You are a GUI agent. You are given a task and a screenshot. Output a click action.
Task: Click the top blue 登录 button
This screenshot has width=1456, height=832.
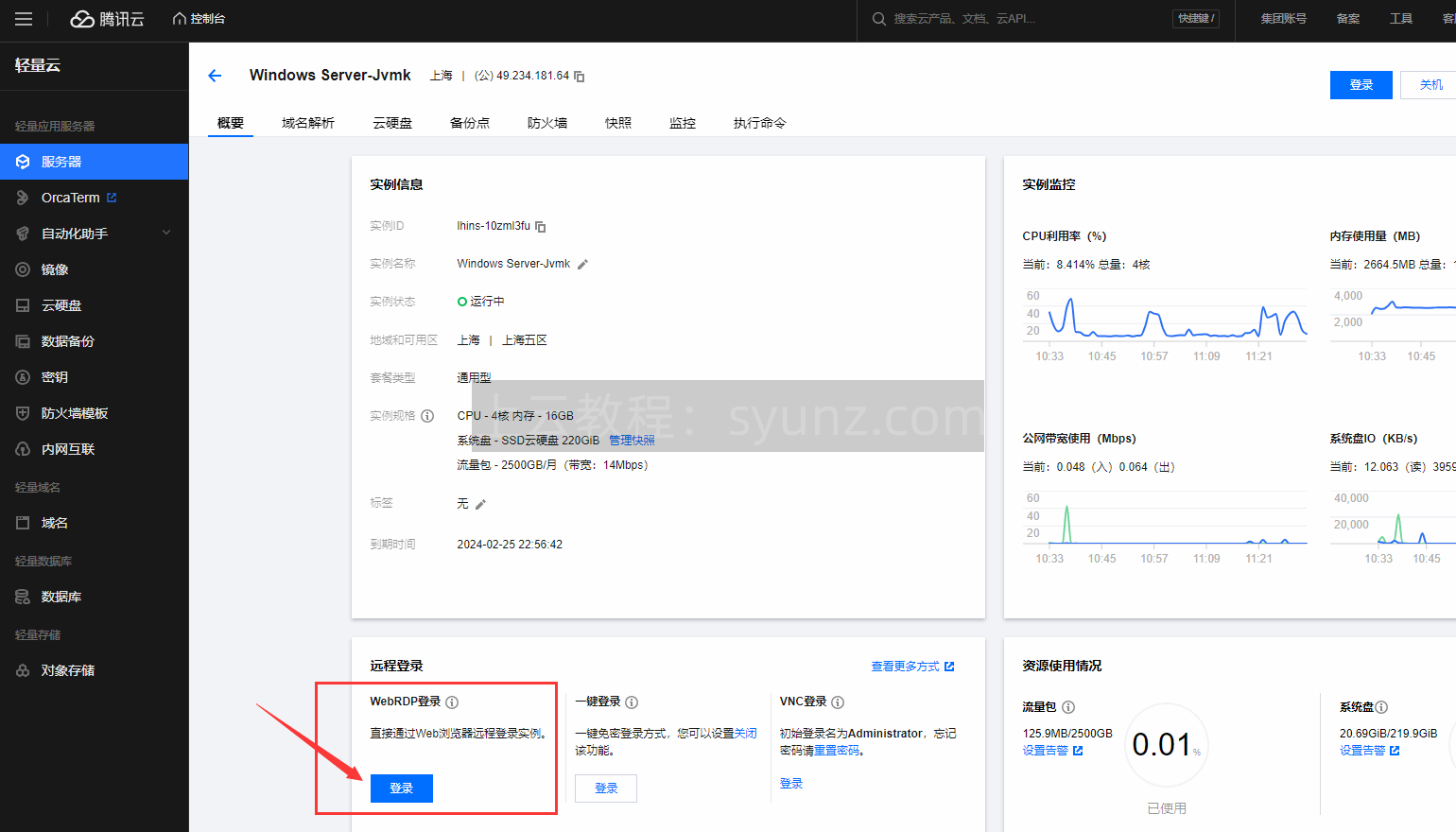tap(1361, 85)
